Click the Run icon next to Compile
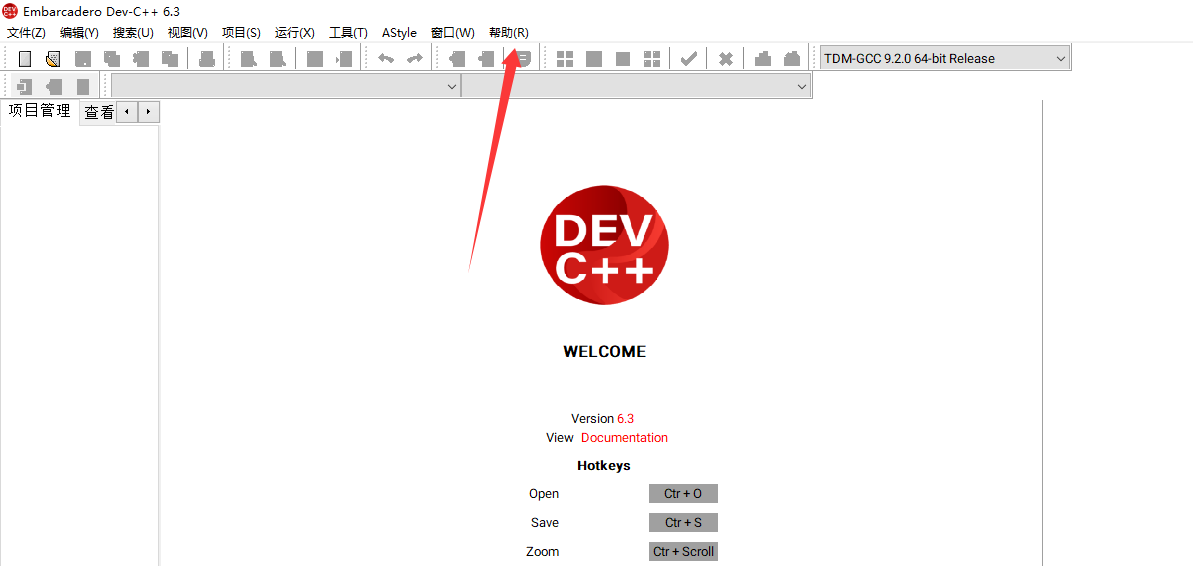The image size is (1193, 566). pos(594,59)
